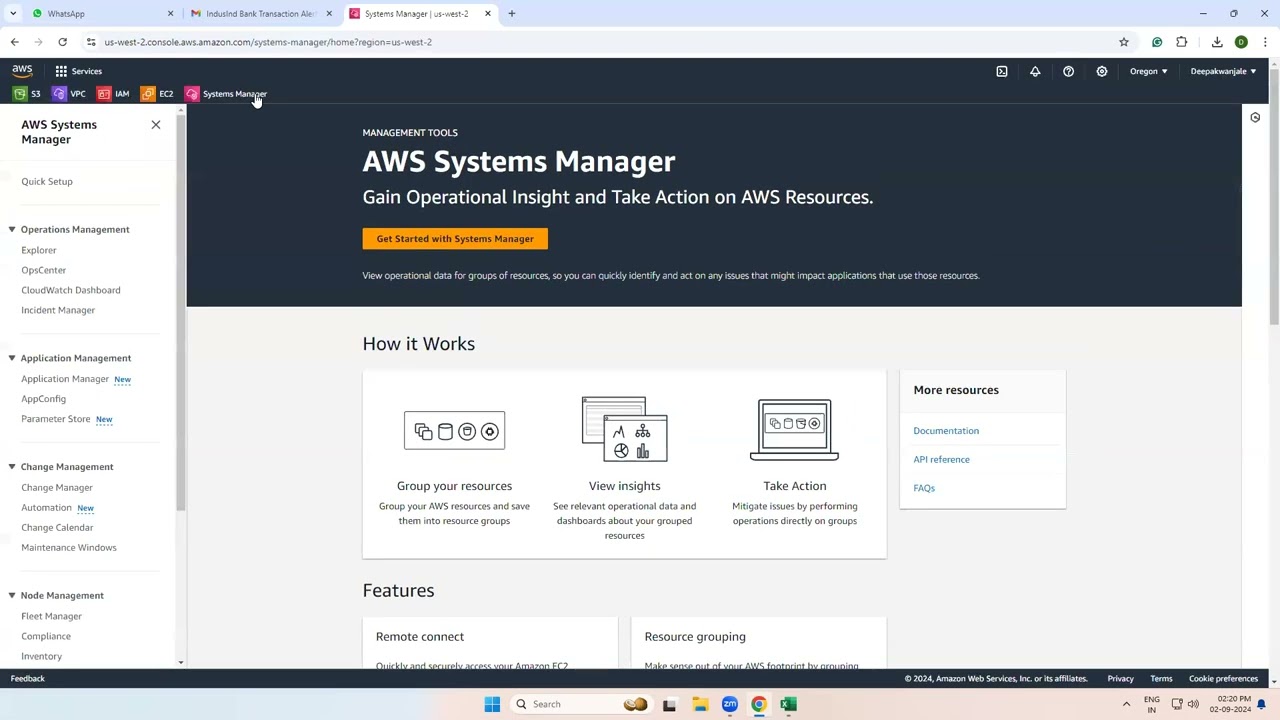The height and width of the screenshot is (720, 1280).
Task: Collapse the Change Management section
Action: pos(12,467)
